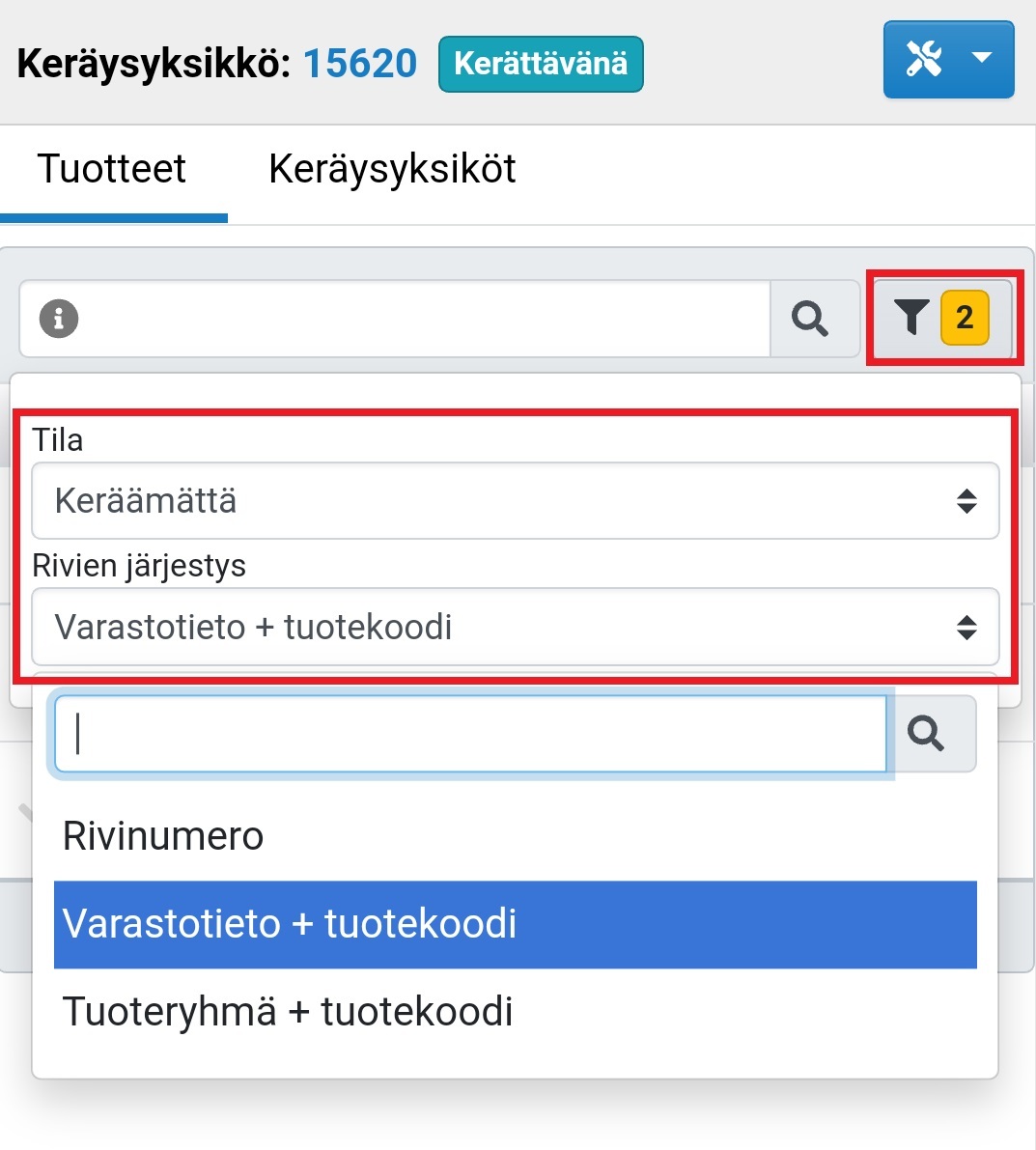Switch to the Tuotteet tab
This screenshot has width=1036, height=1150.
(x=112, y=169)
